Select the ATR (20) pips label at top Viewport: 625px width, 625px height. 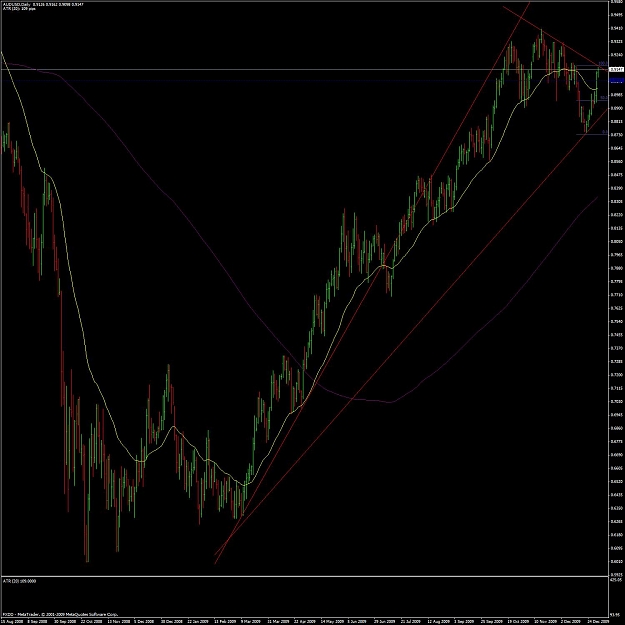pyautogui.click(x=19, y=8)
